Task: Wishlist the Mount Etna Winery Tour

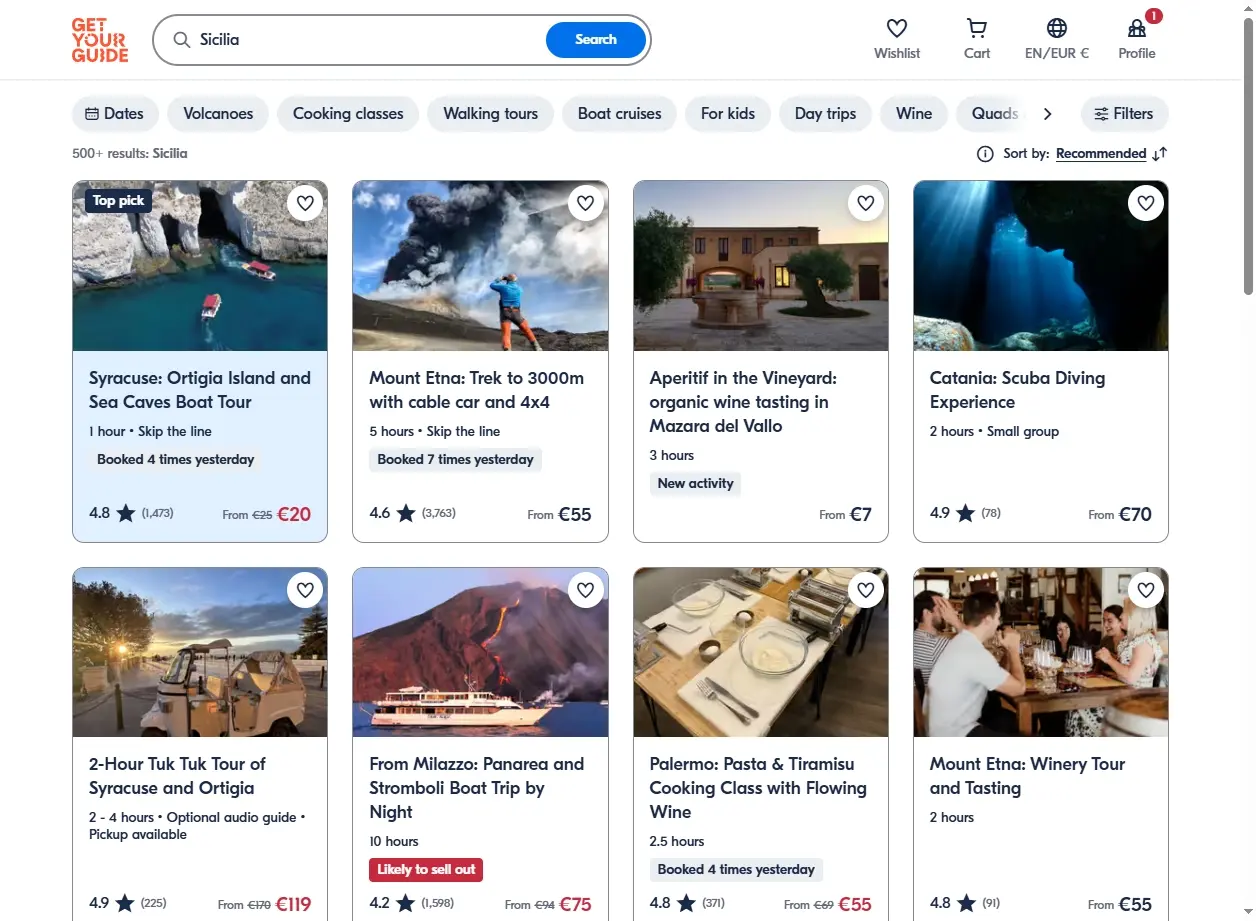Action: [1146, 590]
